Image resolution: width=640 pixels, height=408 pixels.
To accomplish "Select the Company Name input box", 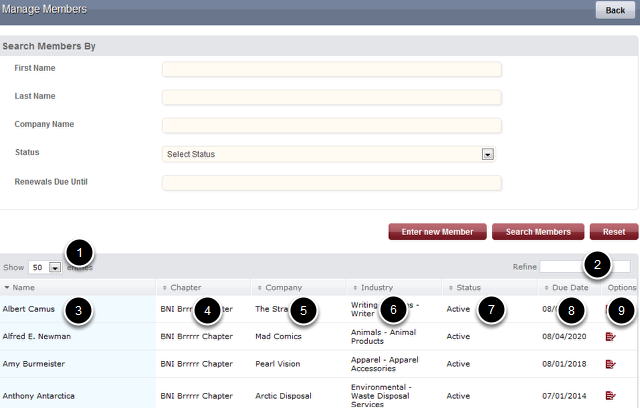I will pyautogui.click(x=331, y=126).
